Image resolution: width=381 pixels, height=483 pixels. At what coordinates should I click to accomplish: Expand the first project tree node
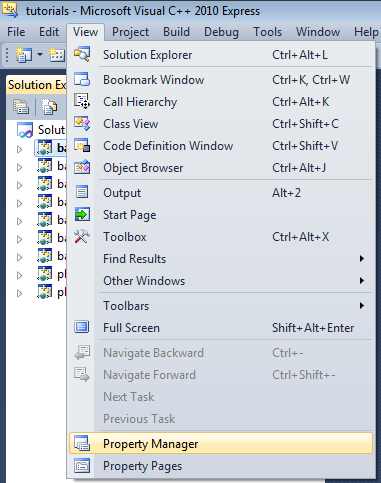[x=20, y=149]
